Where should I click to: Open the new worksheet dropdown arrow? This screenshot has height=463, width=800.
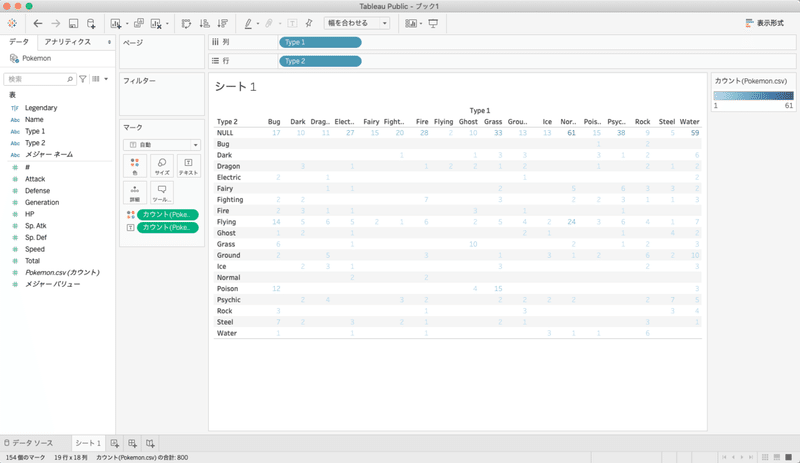[x=127, y=24]
